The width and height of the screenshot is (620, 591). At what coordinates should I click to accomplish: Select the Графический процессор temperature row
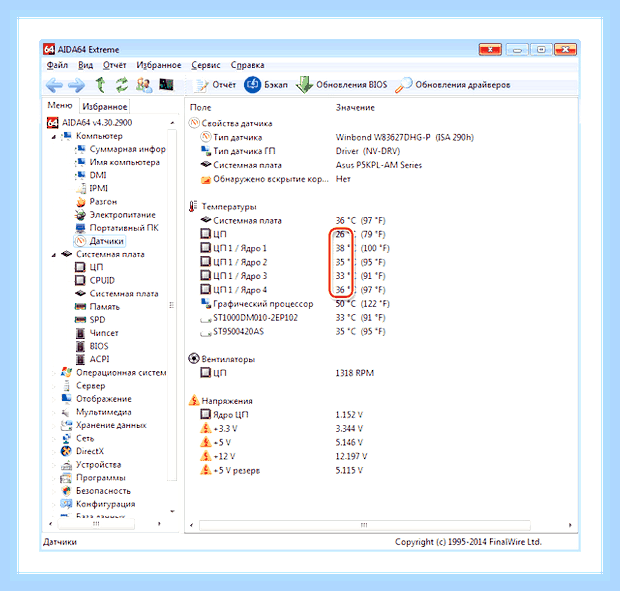point(295,304)
